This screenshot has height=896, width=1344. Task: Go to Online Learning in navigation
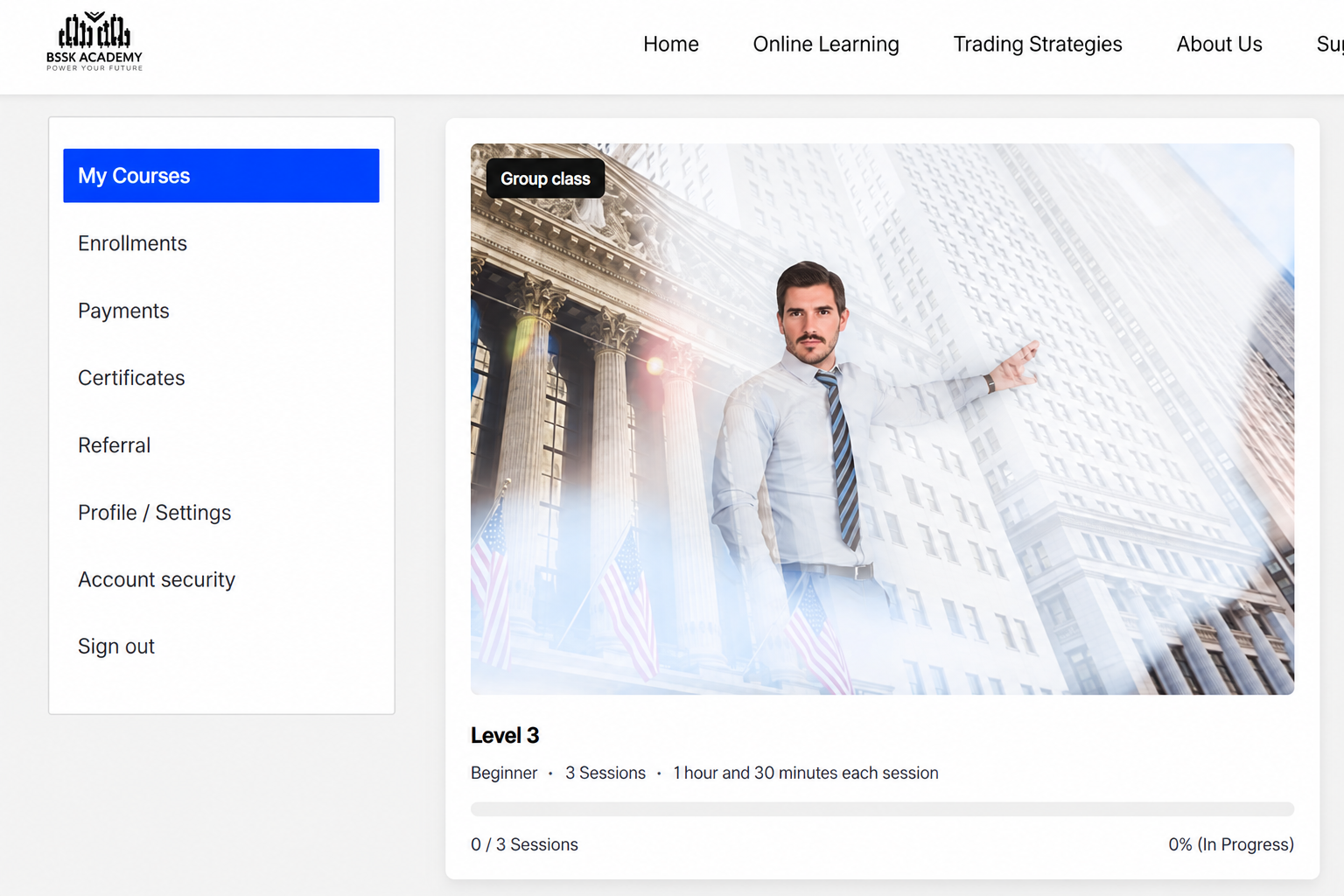pos(826,45)
